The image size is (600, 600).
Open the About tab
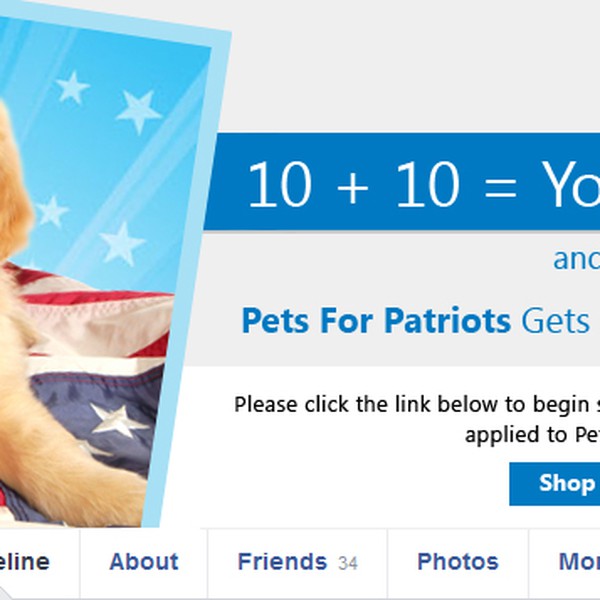143,562
